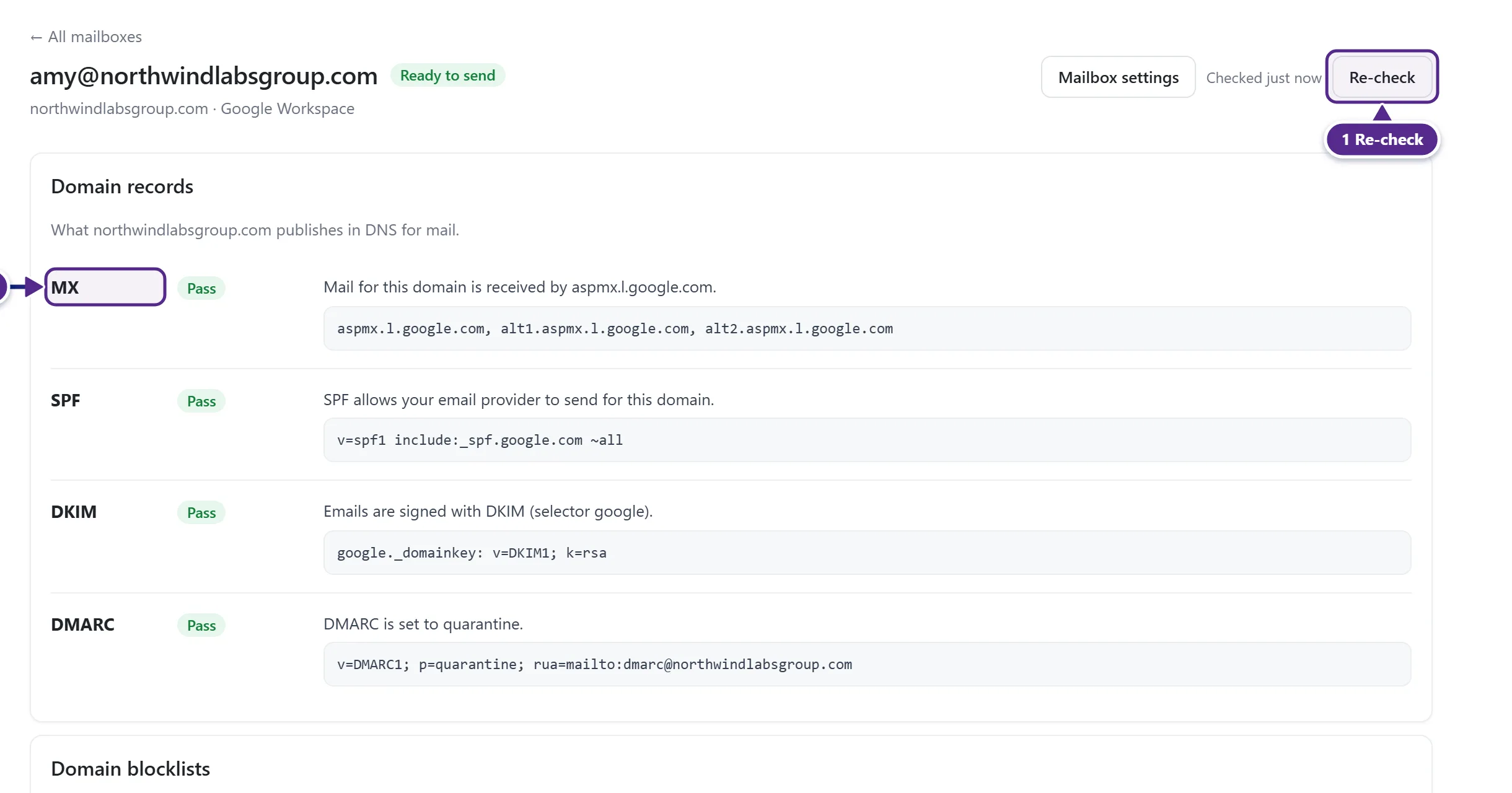Viewport: 1512px width, 793px height.
Task: Click the v=spf1 record value box
Action: pyautogui.click(x=867, y=440)
